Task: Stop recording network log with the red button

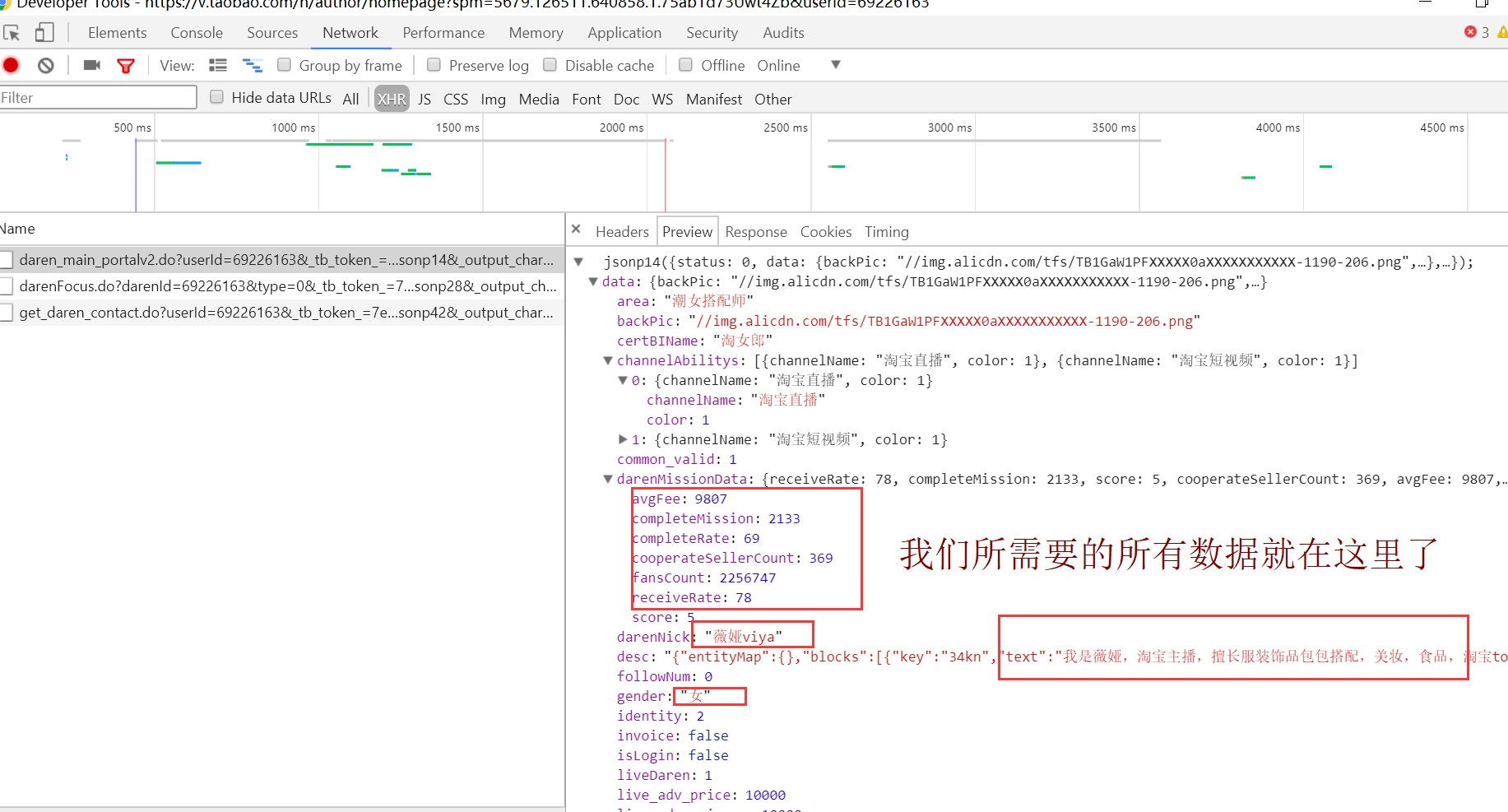Action: [11, 65]
